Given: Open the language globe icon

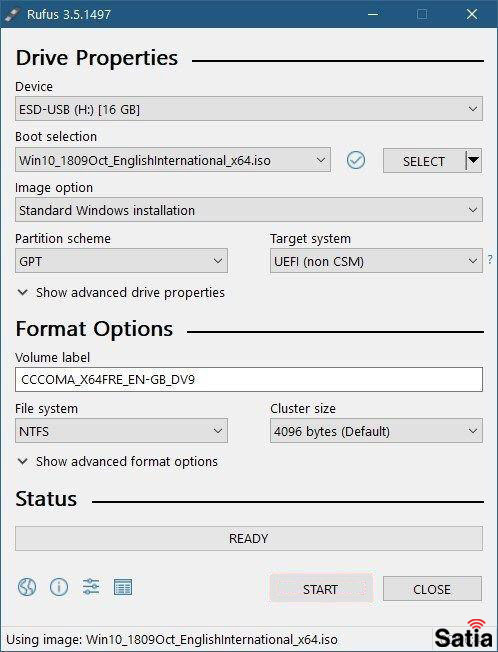Looking at the screenshot, I should (x=27, y=587).
